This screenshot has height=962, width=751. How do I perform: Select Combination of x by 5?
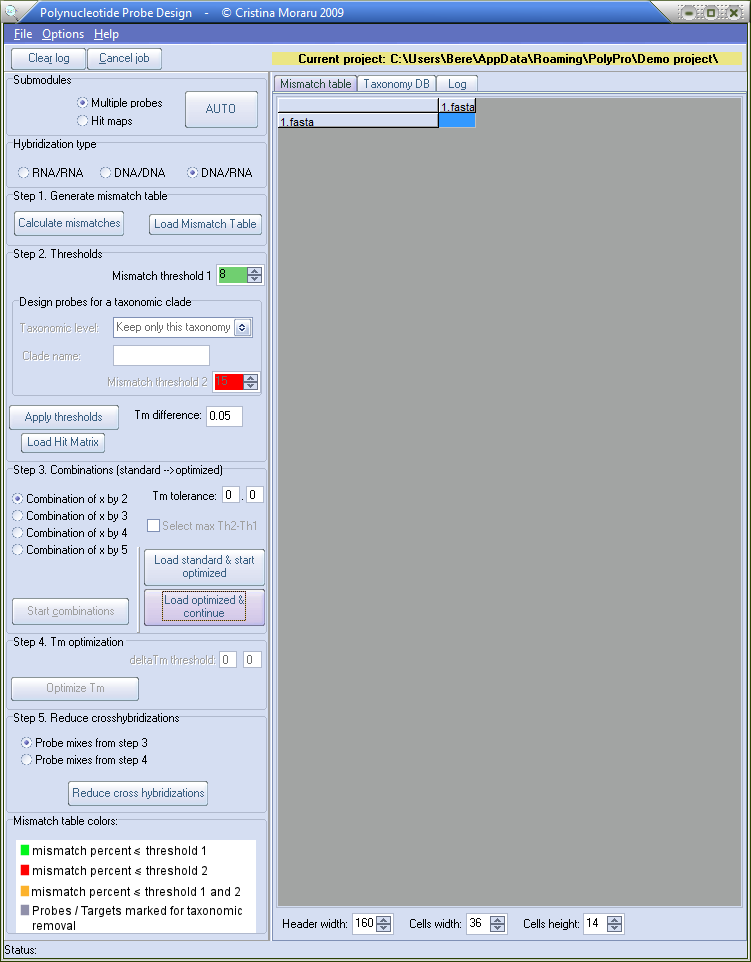tap(18, 550)
